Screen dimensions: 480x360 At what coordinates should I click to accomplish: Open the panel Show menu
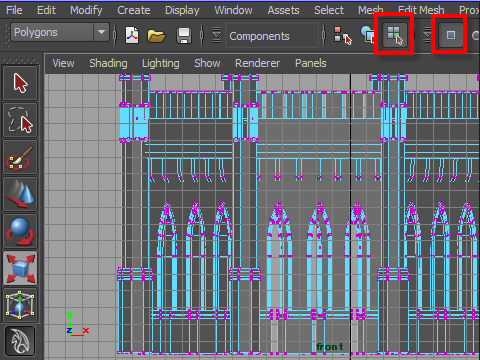click(207, 63)
